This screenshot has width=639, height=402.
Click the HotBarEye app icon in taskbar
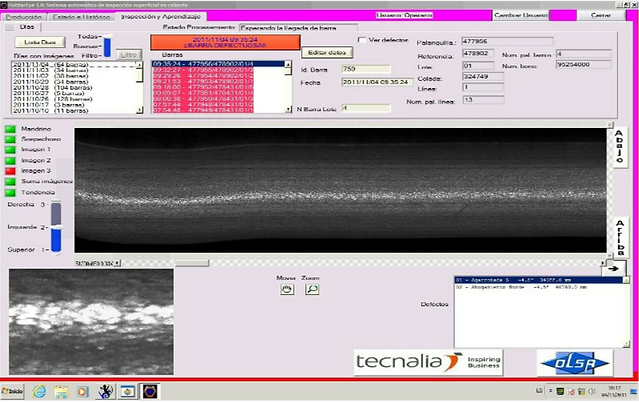click(x=150, y=391)
